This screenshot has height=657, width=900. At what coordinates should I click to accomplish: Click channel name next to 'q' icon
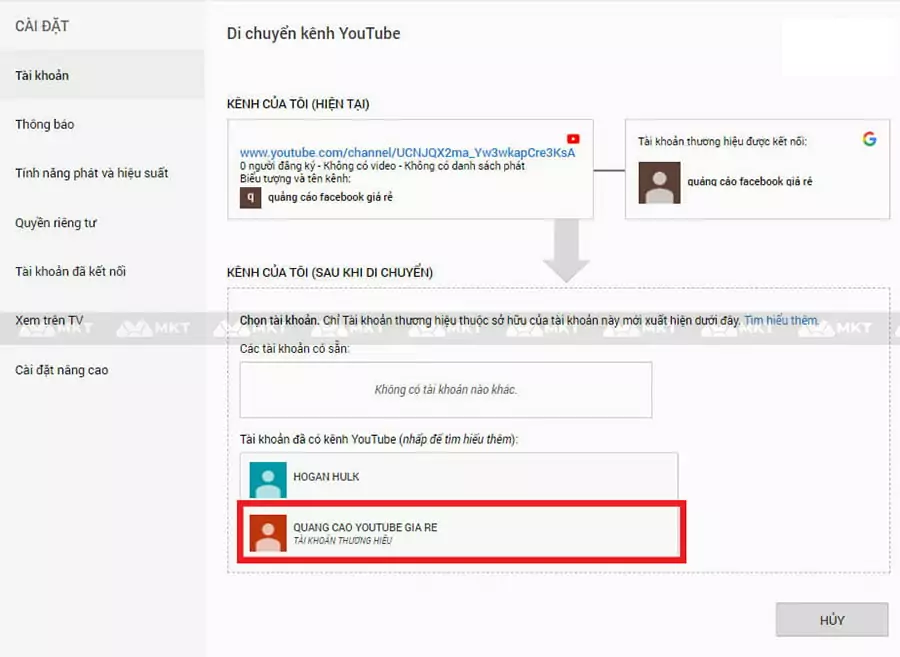point(330,197)
